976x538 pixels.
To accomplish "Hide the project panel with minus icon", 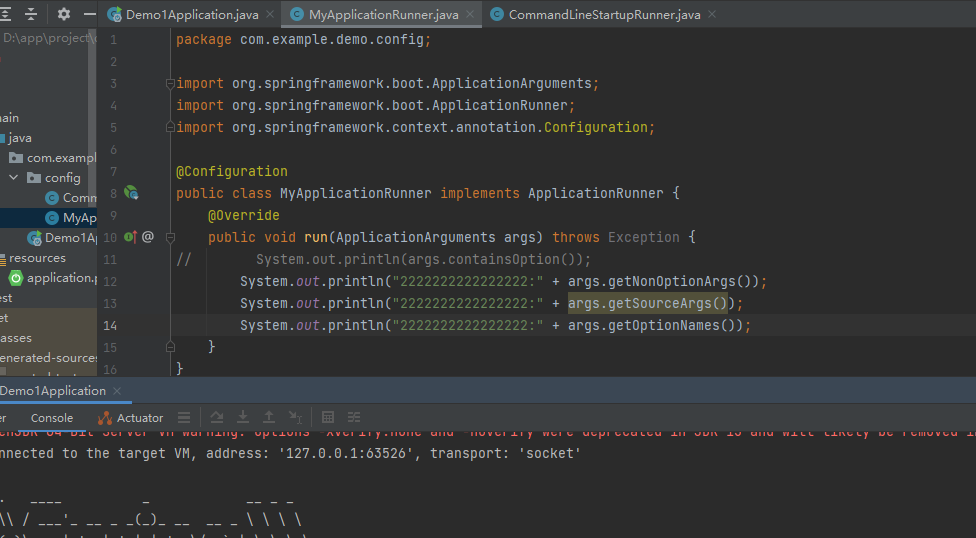I will 90,14.
